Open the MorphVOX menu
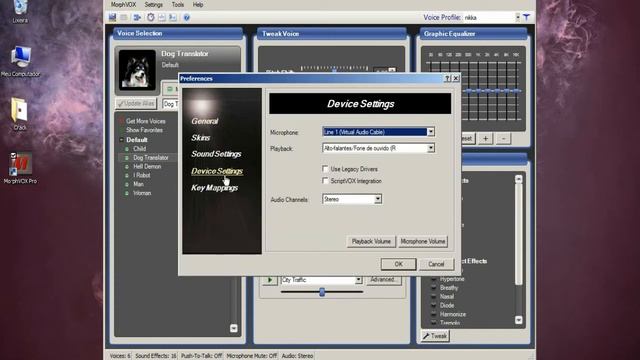Screen dimensions: 640x360 click(x=123, y=5)
